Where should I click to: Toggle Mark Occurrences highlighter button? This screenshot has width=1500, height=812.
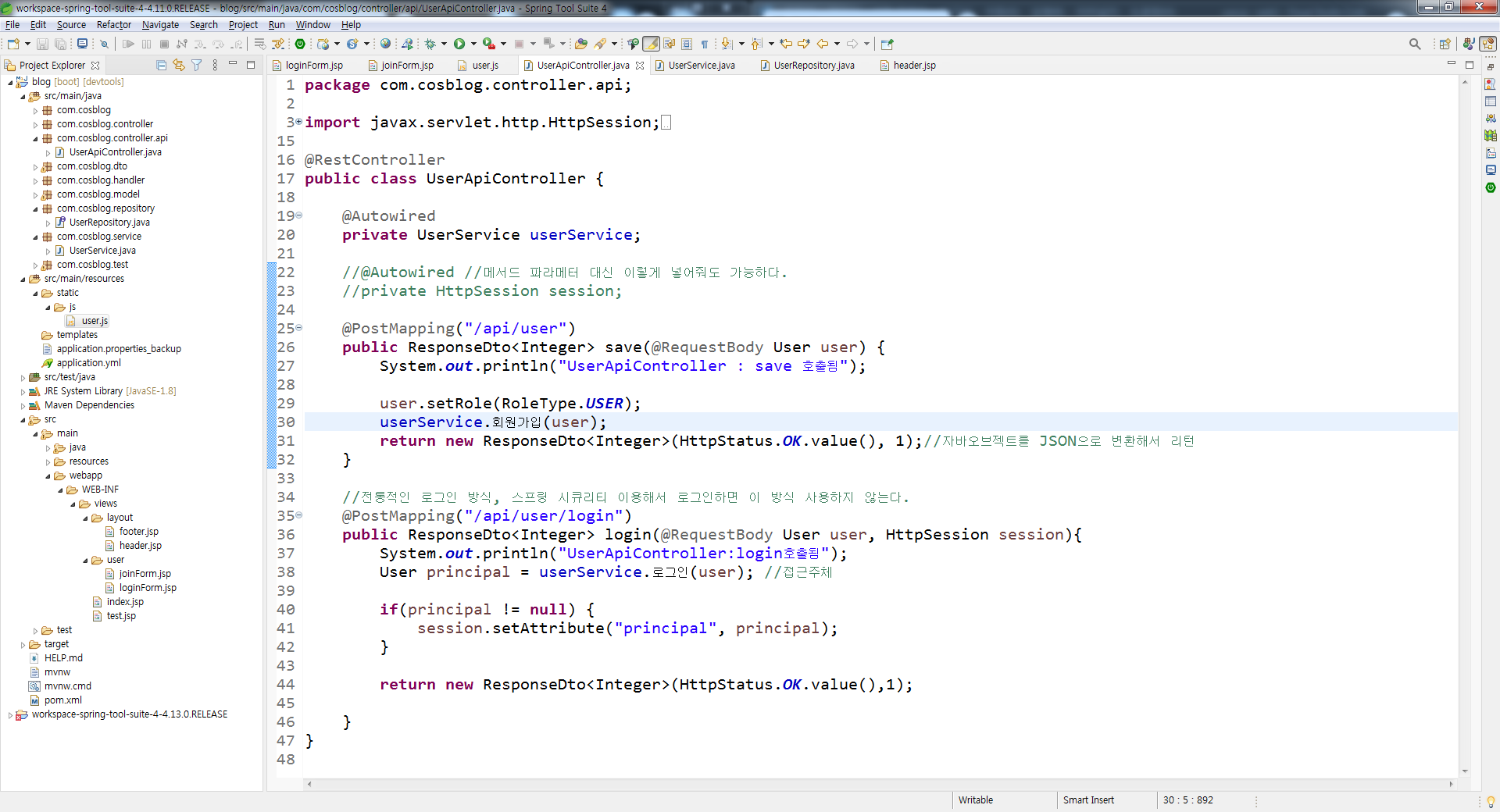point(651,44)
